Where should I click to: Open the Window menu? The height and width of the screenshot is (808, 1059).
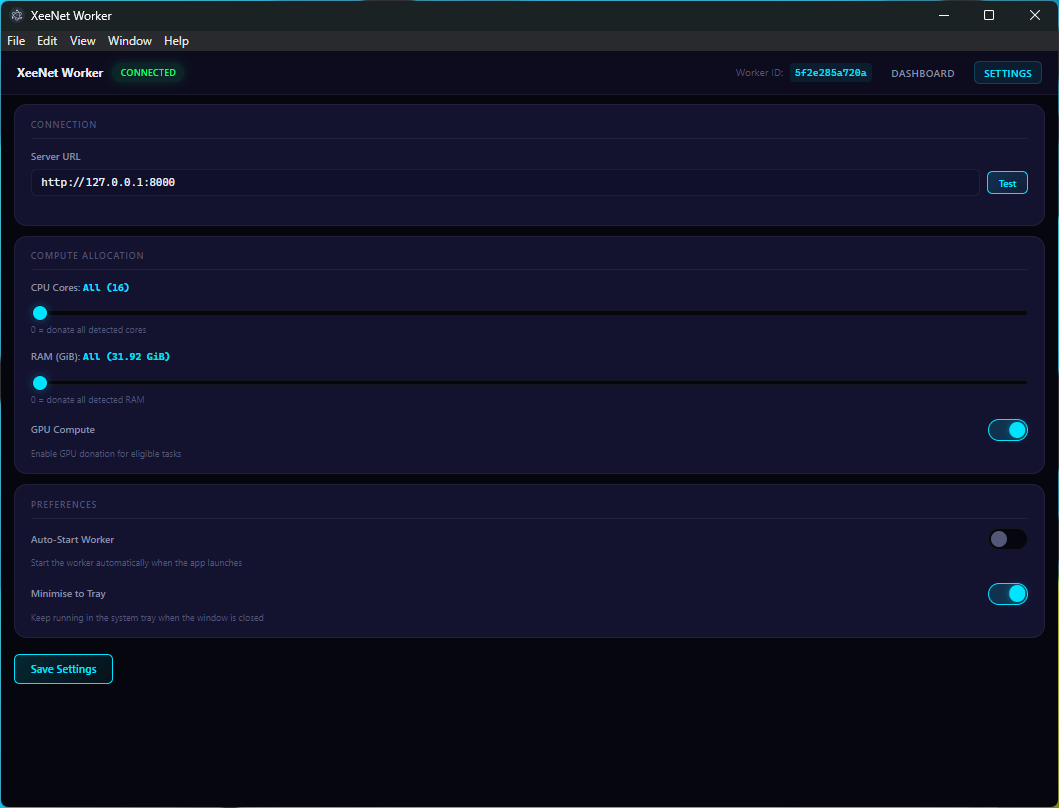[x=130, y=41]
